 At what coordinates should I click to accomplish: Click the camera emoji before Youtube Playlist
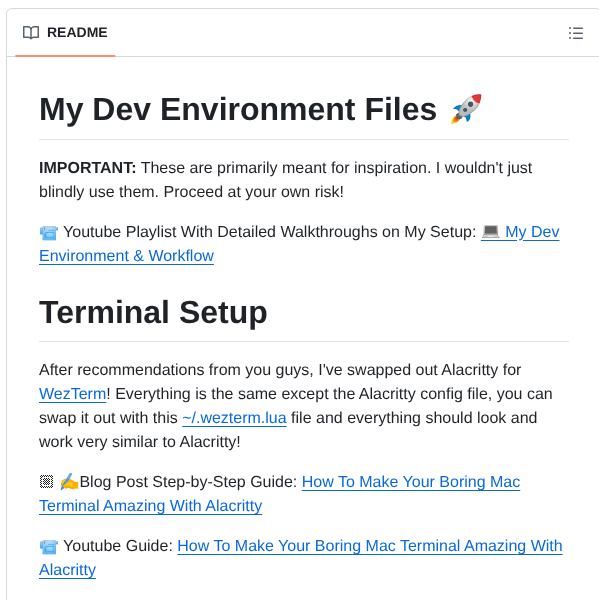point(49,232)
